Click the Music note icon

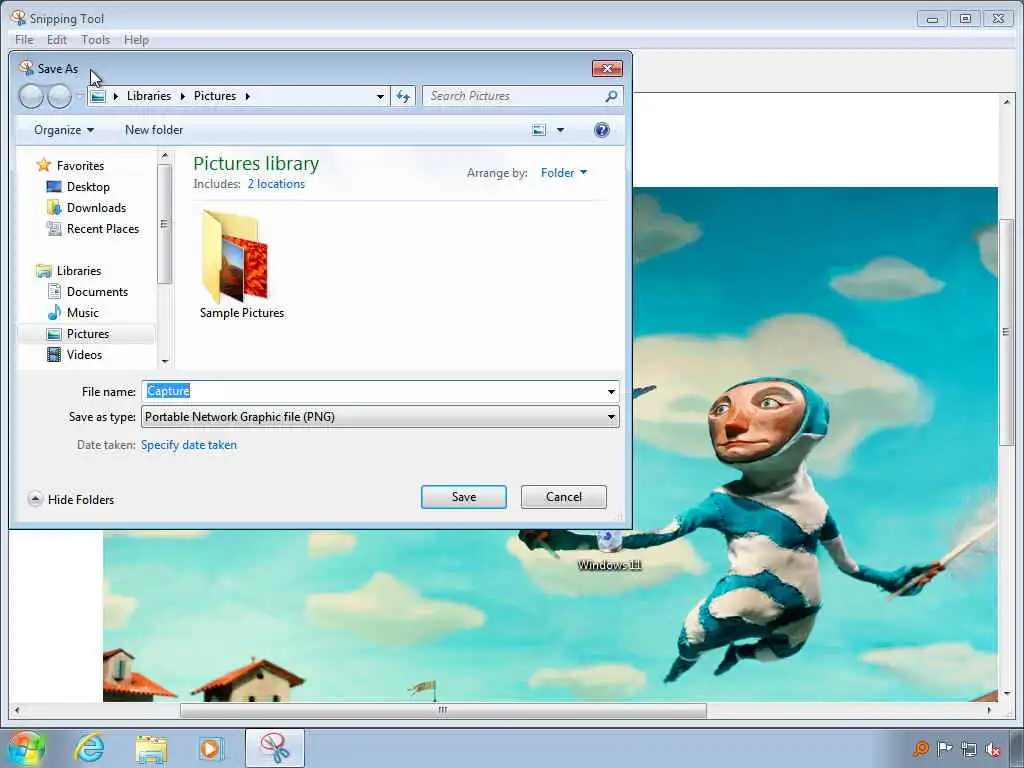tap(54, 312)
